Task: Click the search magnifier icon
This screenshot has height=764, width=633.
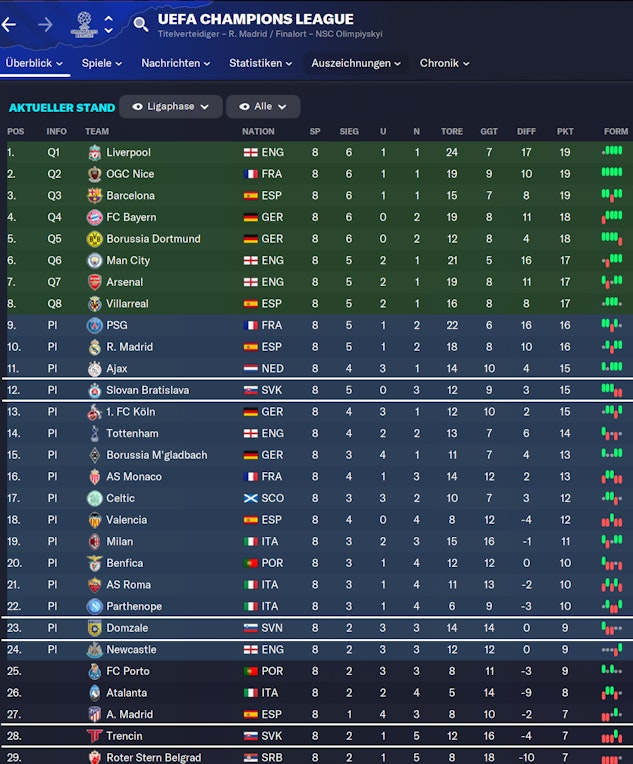Action: [140, 24]
